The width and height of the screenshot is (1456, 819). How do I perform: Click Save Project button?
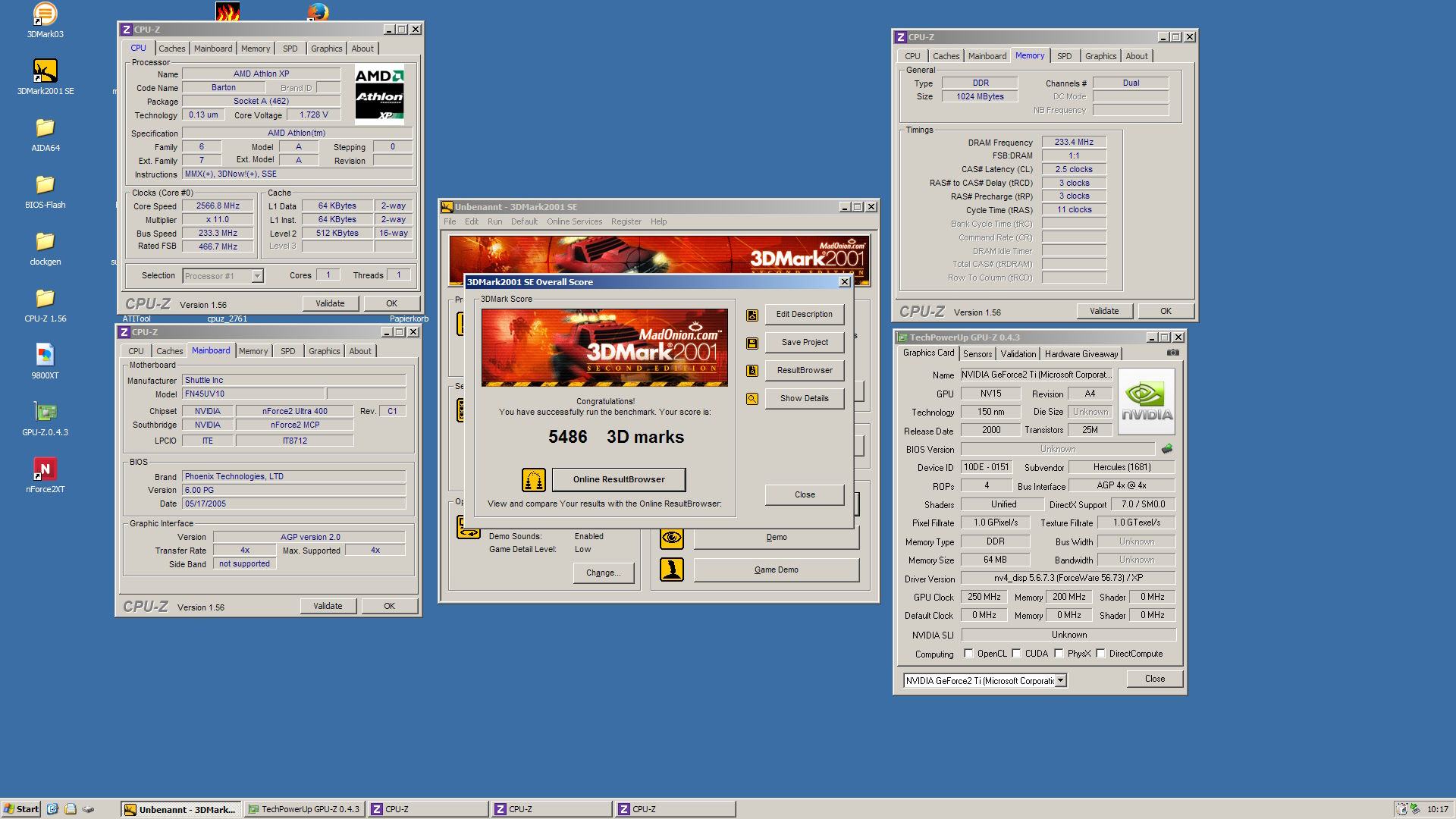805,343
